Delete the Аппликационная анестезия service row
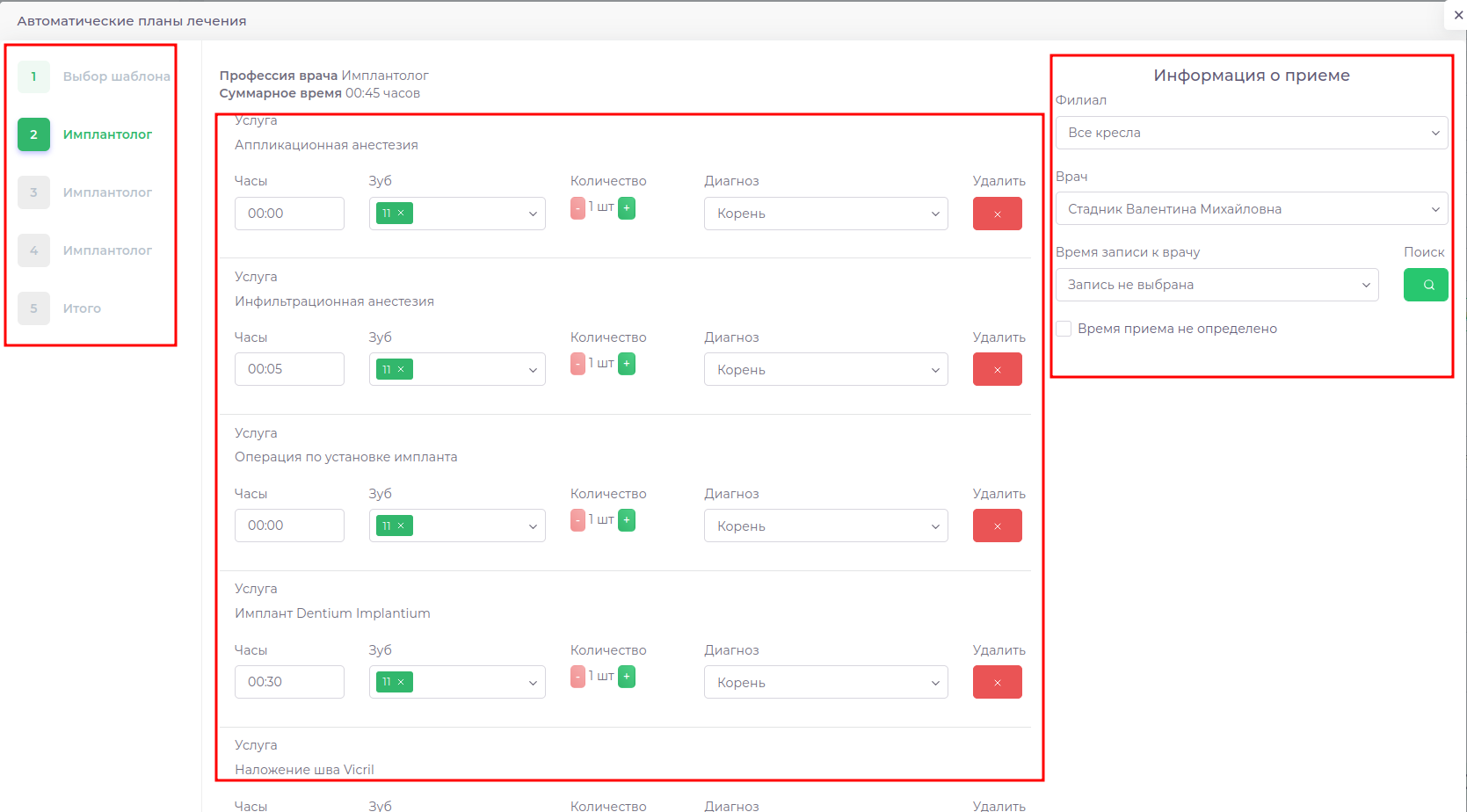Viewport: 1467px width, 812px height. click(x=997, y=214)
